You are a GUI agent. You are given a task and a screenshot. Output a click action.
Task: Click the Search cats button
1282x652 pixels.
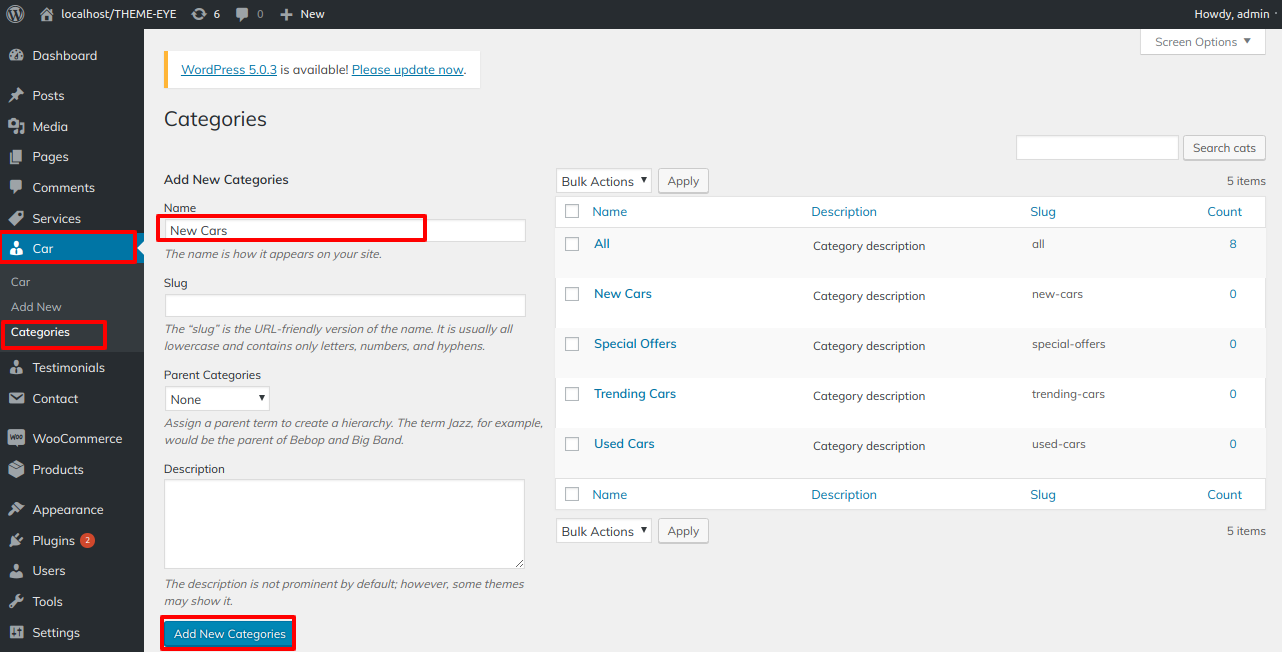click(x=1223, y=148)
